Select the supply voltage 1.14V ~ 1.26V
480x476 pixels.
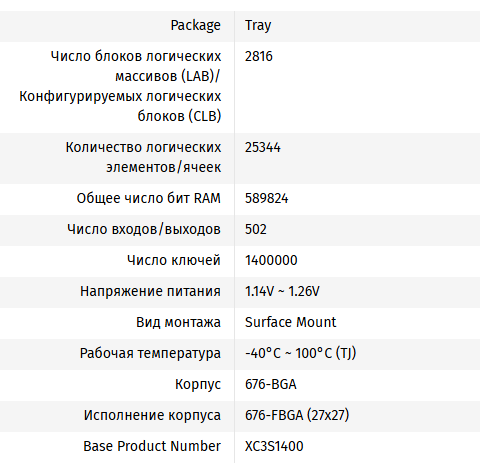282,291
